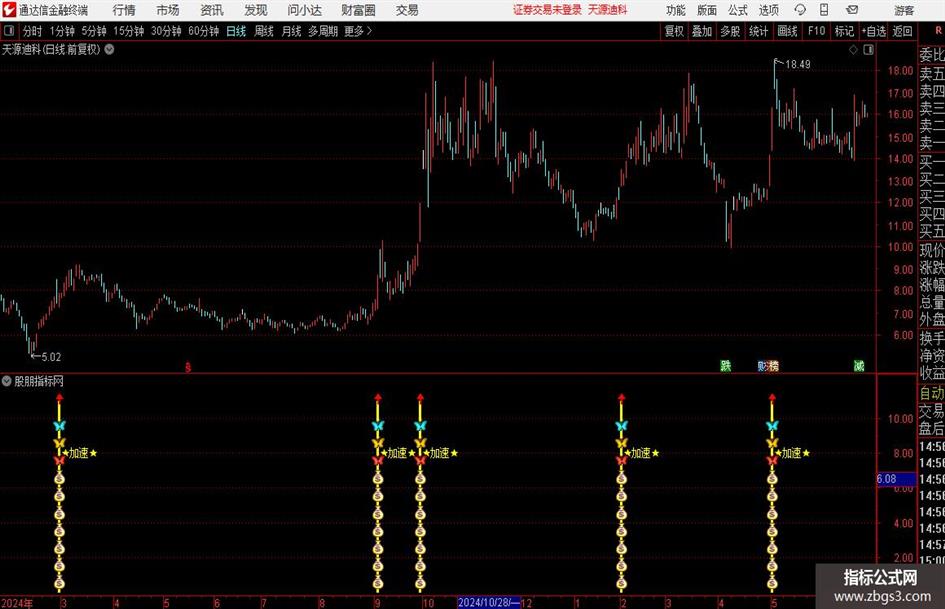Select the 日线 daily period tab
Viewport: 945px width, 609px height.
pyautogui.click(x=236, y=31)
